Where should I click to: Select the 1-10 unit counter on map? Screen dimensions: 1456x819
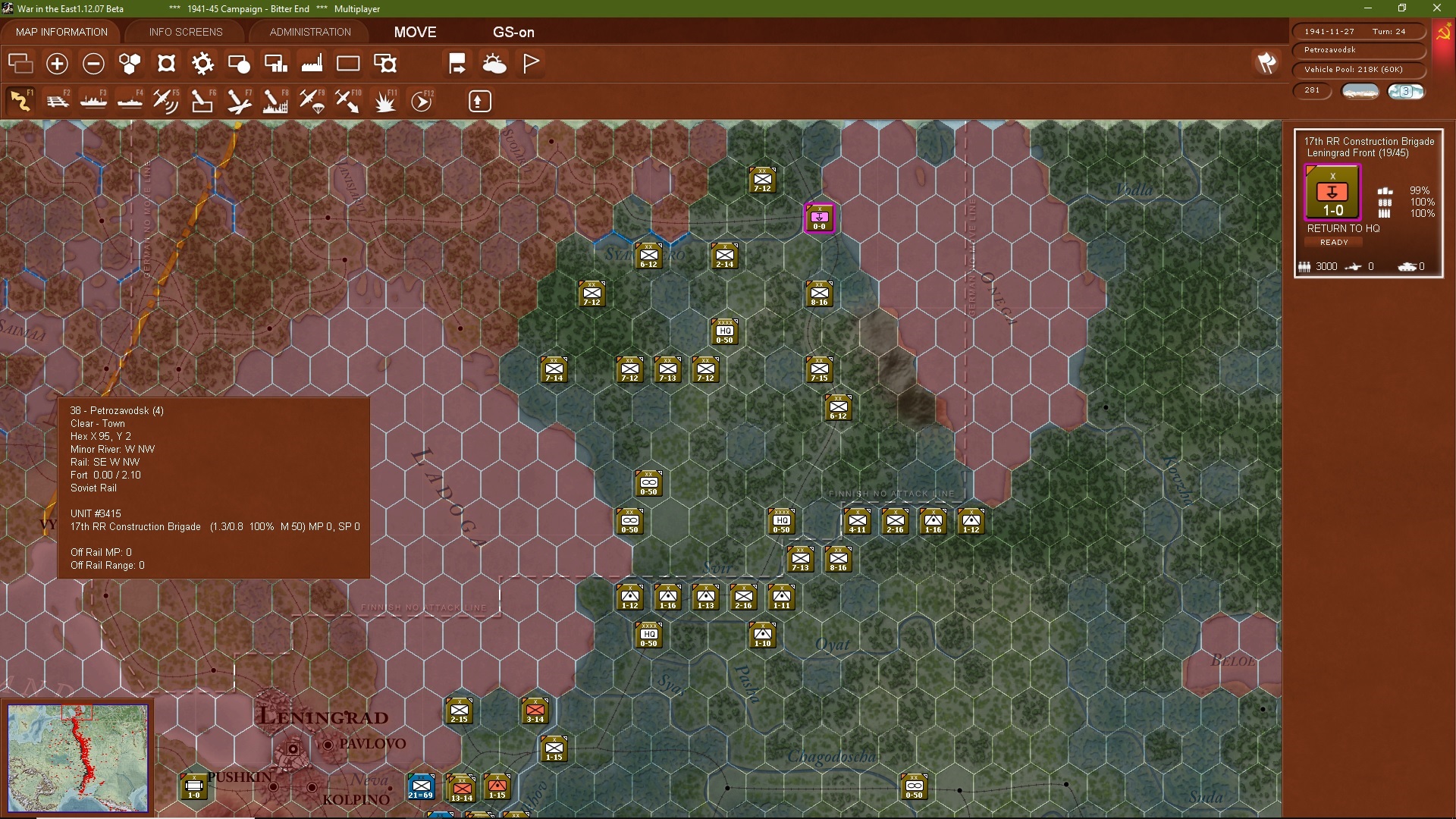(x=762, y=635)
